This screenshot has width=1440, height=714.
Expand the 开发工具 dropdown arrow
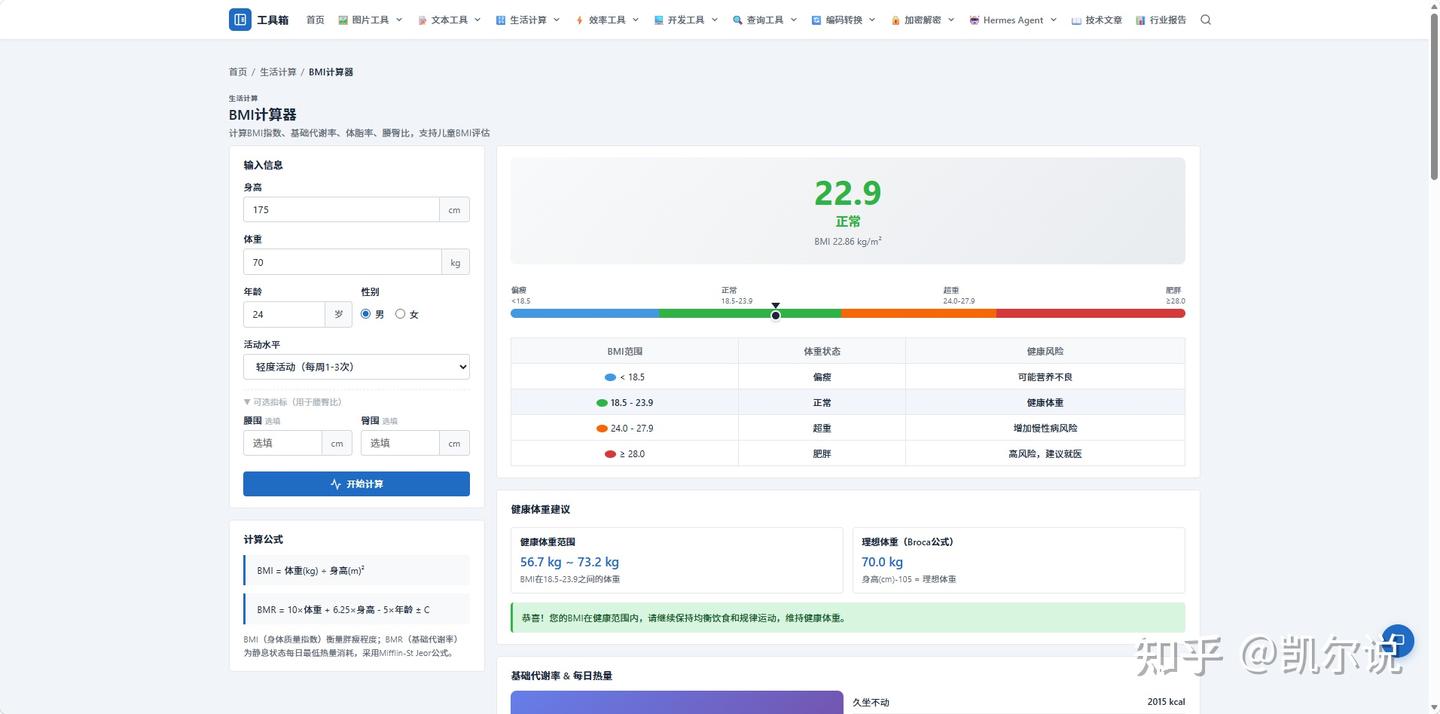coord(714,20)
